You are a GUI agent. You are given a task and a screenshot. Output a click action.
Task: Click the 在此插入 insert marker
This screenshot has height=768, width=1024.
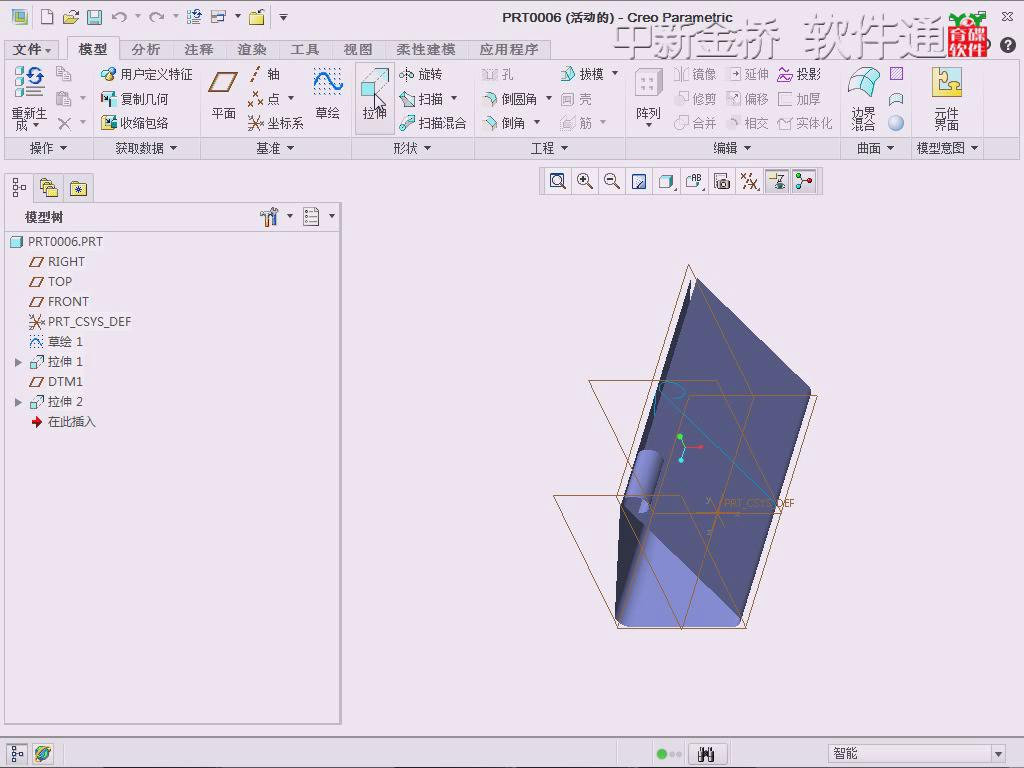tap(63, 422)
